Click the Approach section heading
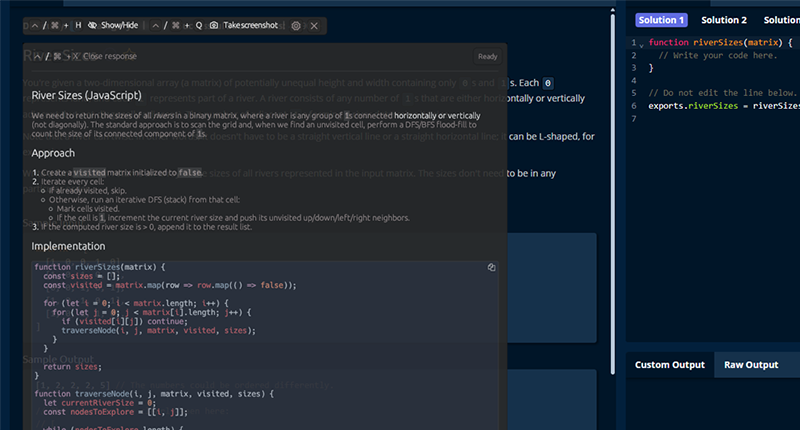 53,154
